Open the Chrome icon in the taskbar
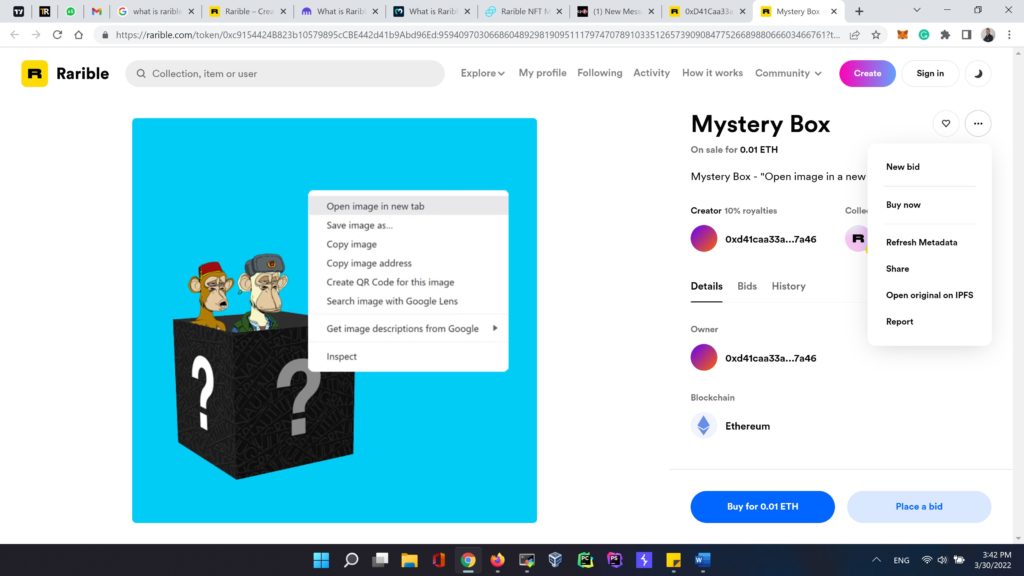 467,560
